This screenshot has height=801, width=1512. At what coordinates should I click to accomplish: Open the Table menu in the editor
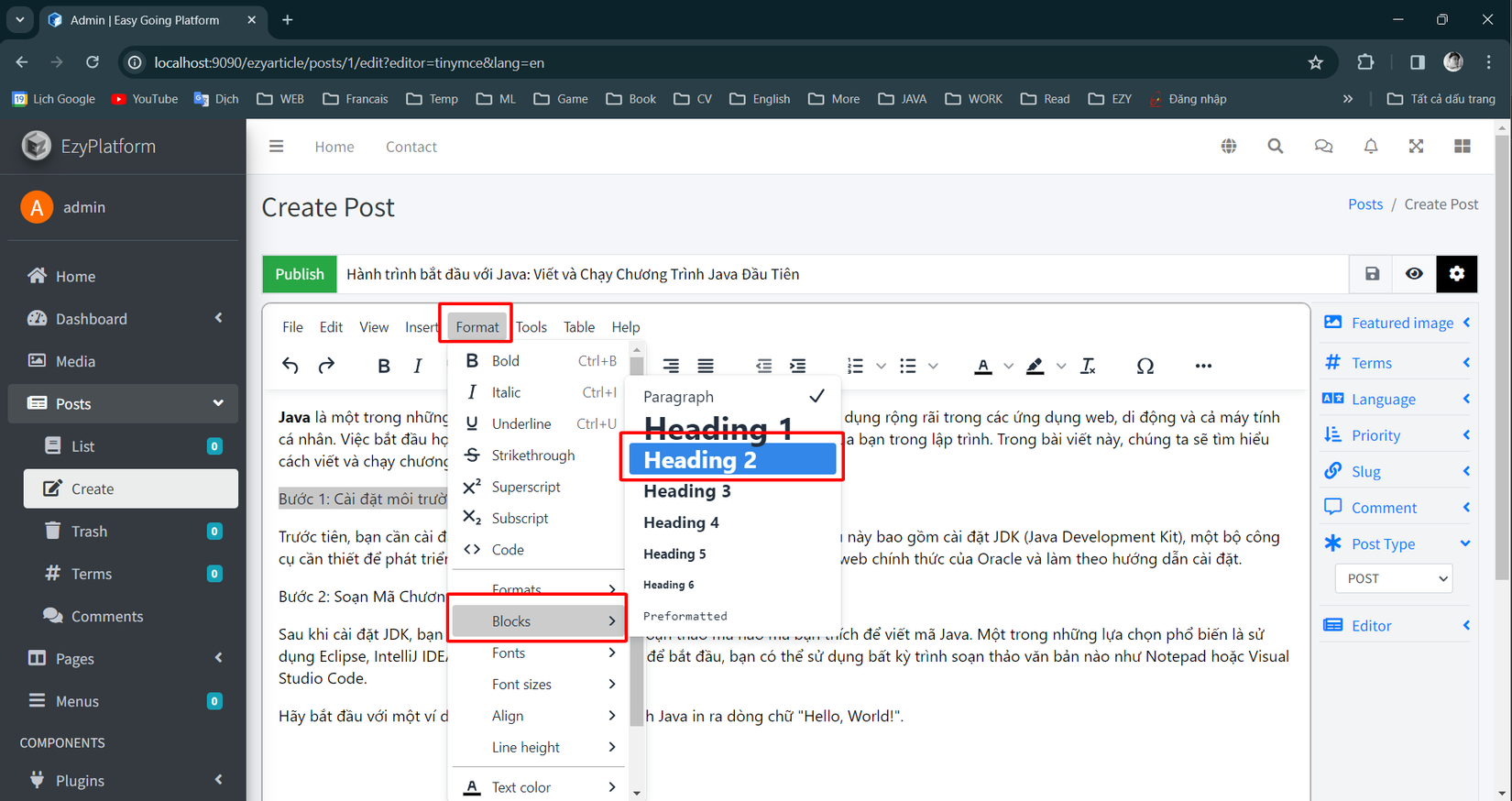(579, 327)
